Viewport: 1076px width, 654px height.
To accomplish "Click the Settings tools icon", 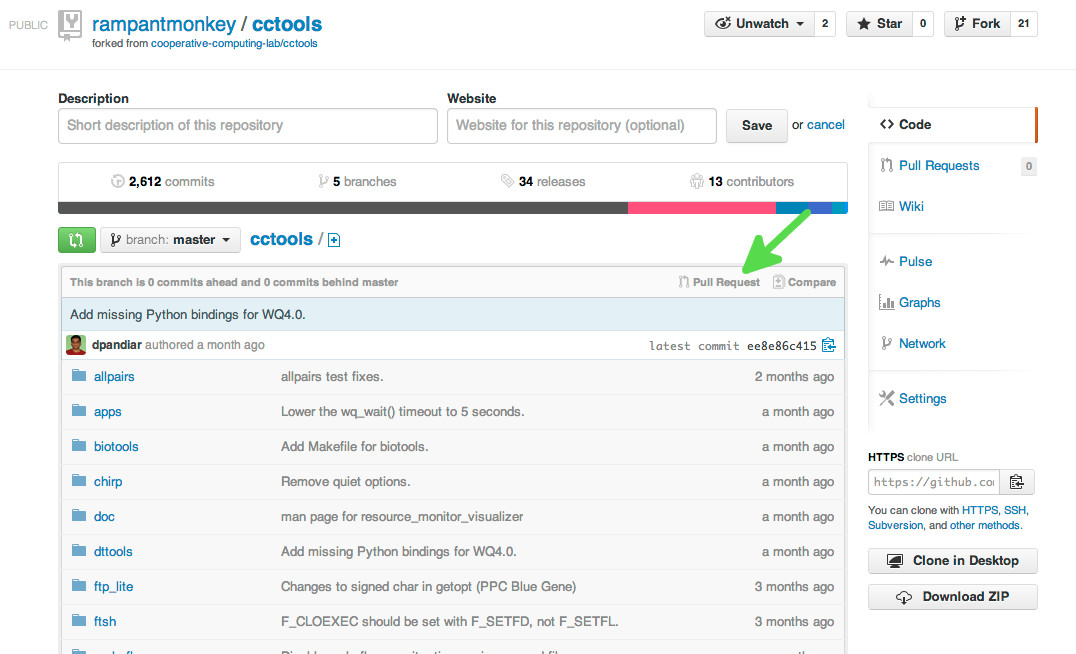I will tap(887, 398).
